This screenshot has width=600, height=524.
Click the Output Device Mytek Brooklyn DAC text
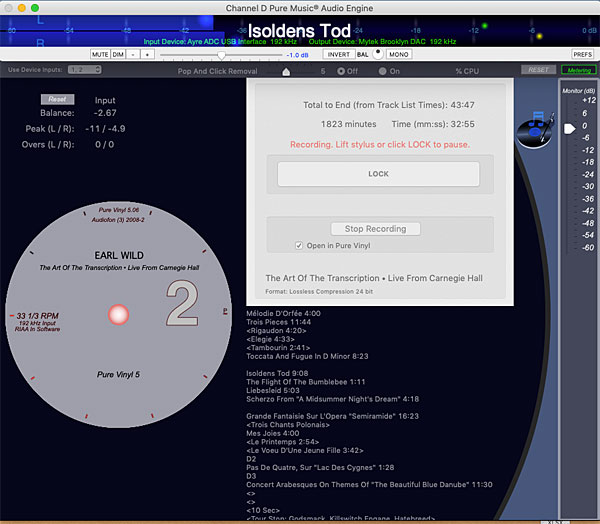[x=382, y=41]
